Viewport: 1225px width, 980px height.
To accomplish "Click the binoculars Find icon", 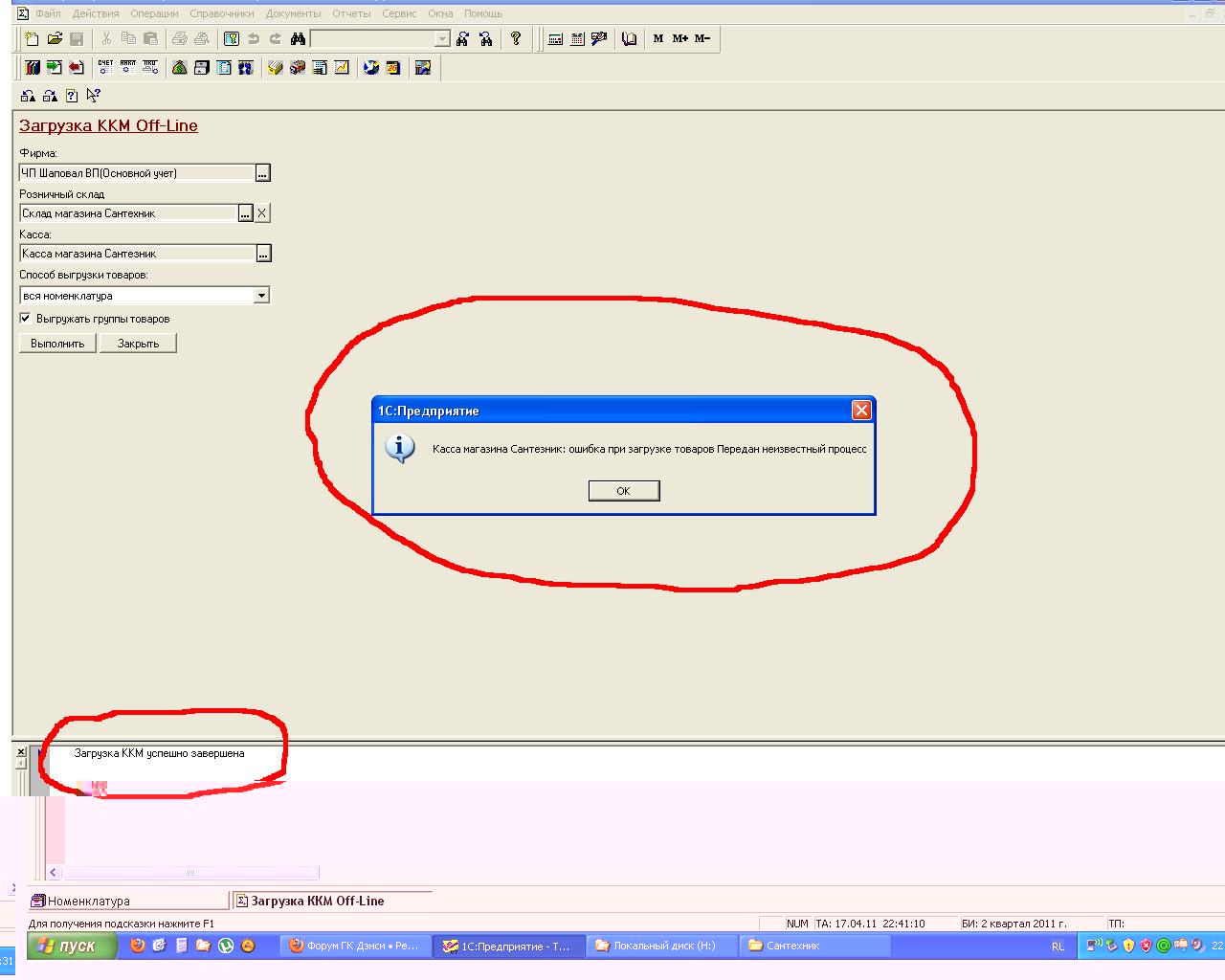I will point(298,39).
